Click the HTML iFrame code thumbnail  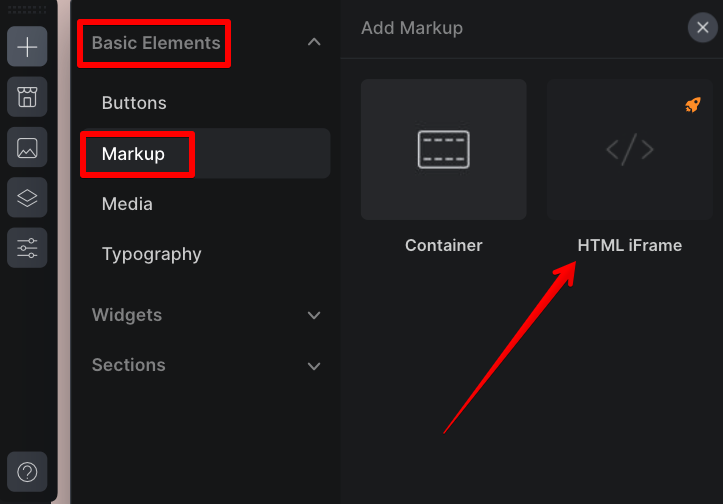pos(629,150)
